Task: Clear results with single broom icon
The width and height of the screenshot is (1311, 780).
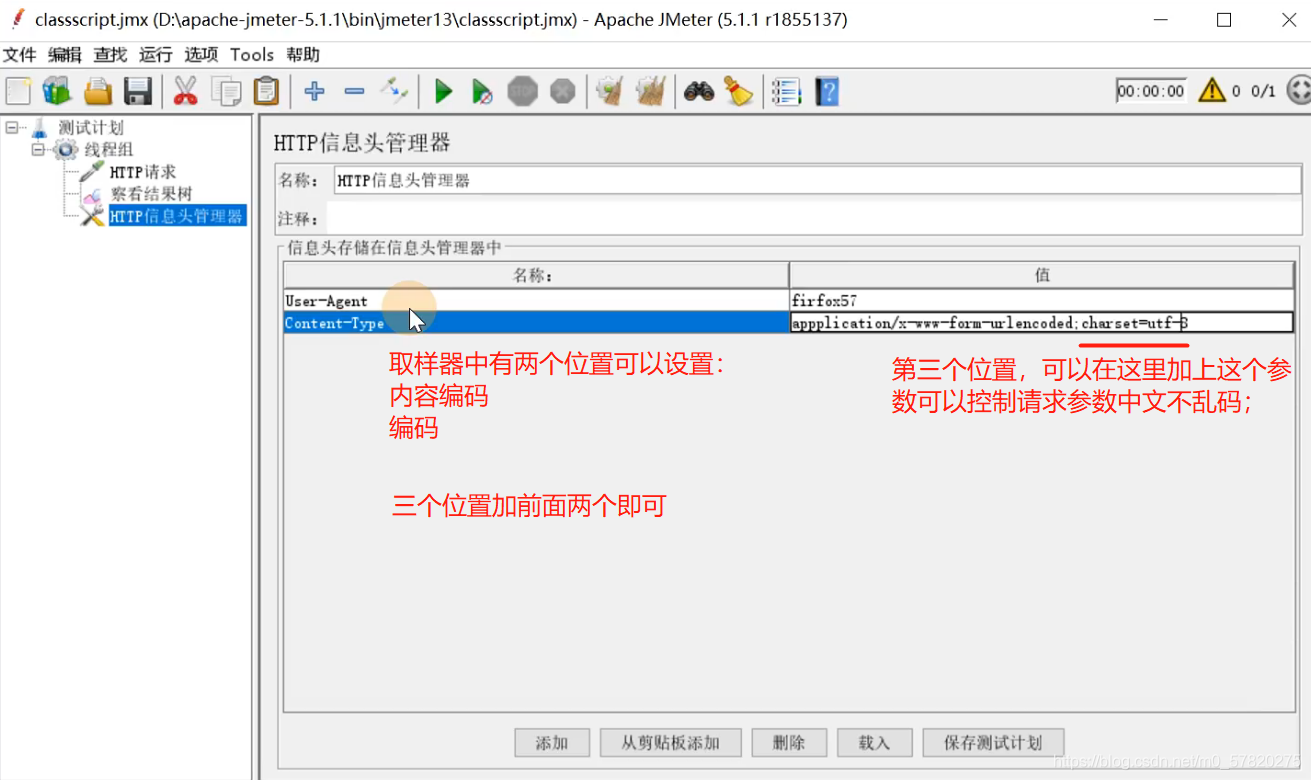Action: (x=610, y=91)
